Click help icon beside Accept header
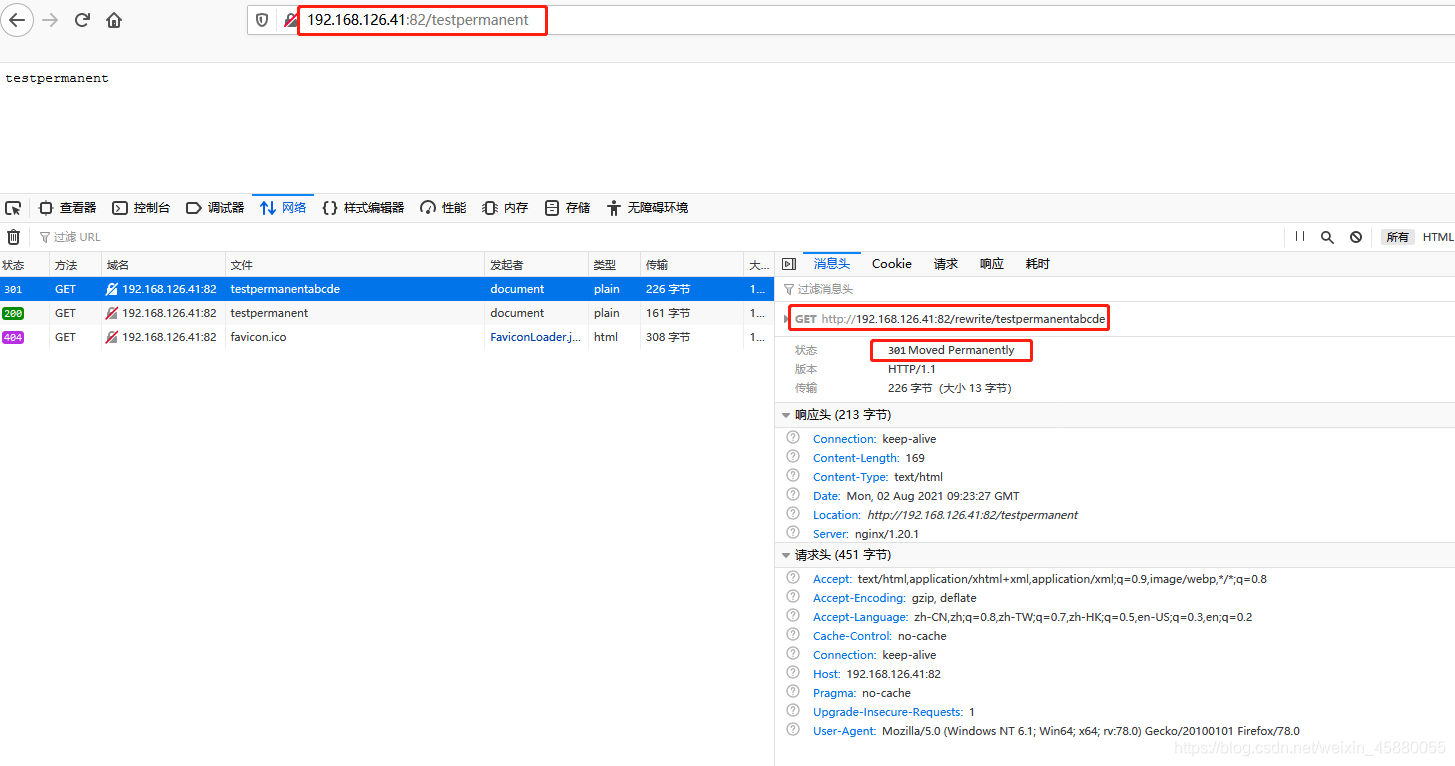Image resolution: width=1455 pixels, height=766 pixels. 793,578
